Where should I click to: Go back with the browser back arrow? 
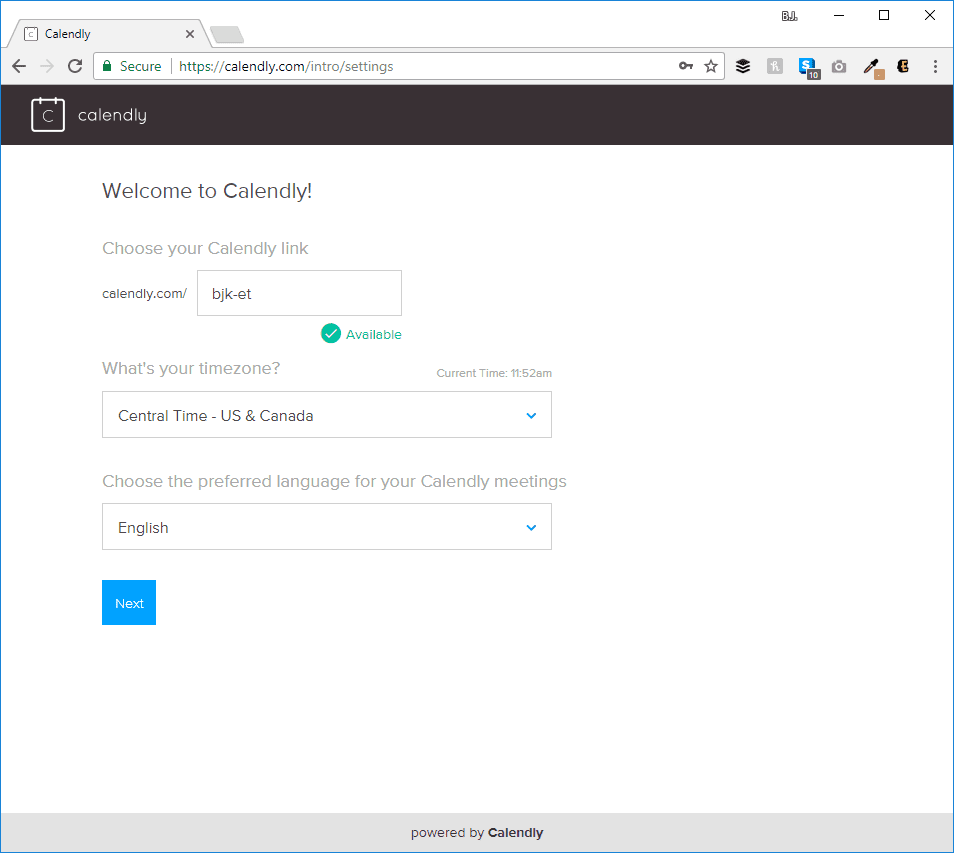19,66
